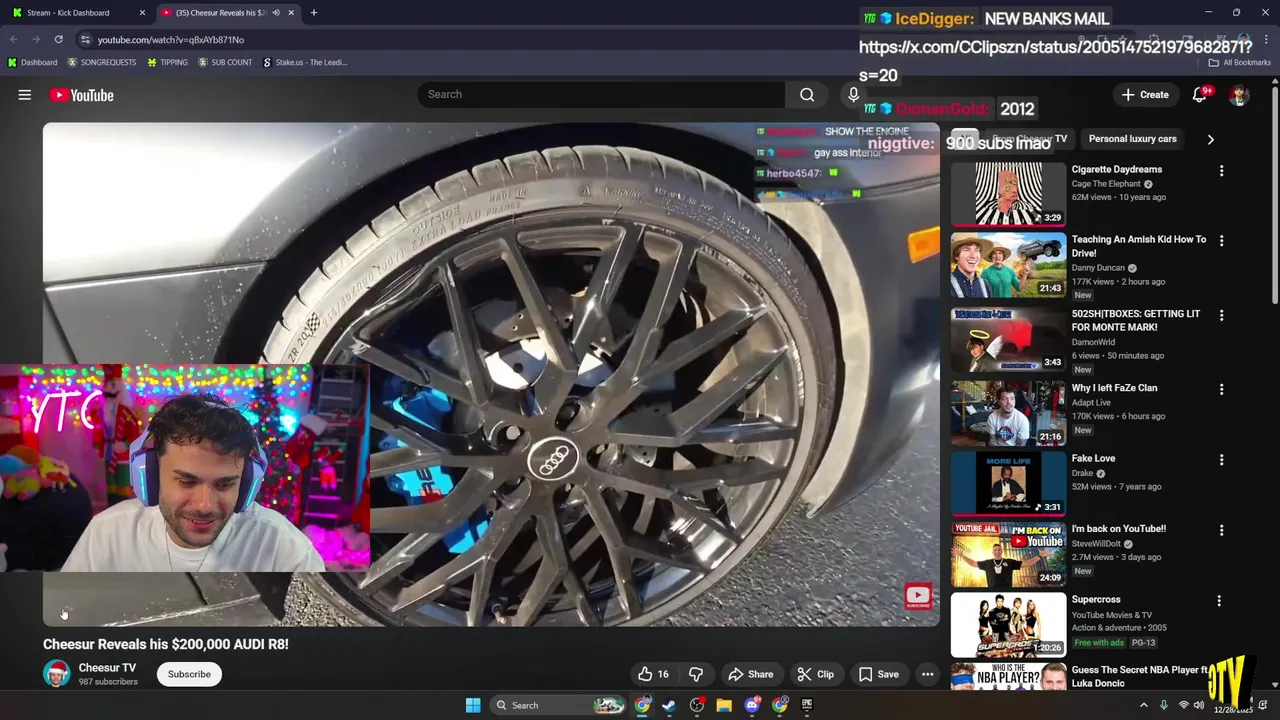Click the Windows taskbar Search box
The width and height of the screenshot is (1280, 720).
click(560, 705)
